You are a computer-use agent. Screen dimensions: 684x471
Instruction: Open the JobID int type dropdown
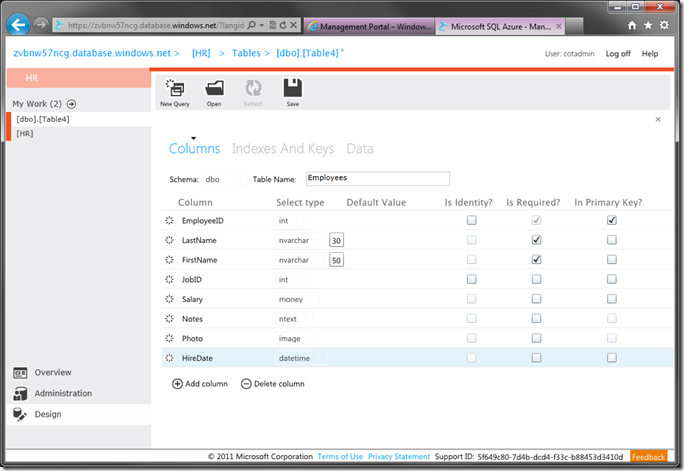click(290, 280)
